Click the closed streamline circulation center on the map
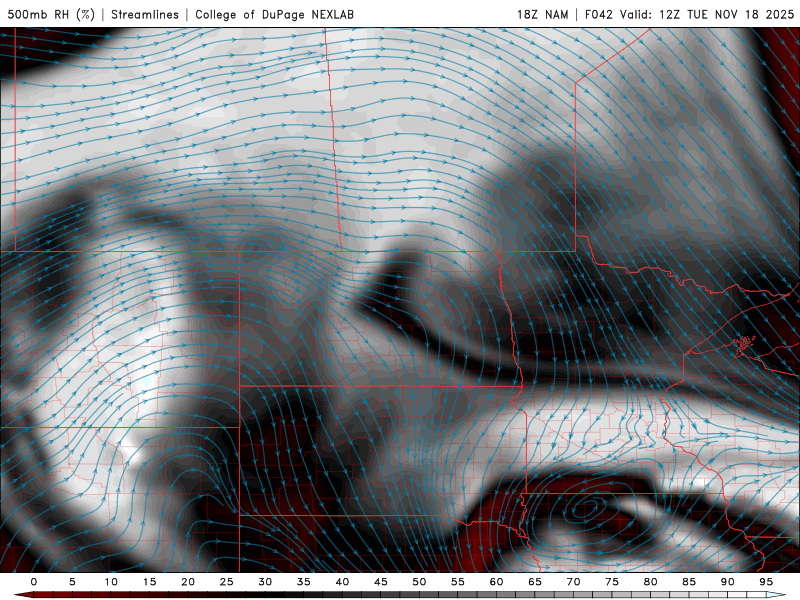Viewport: 800px width, 600px height. [585, 509]
